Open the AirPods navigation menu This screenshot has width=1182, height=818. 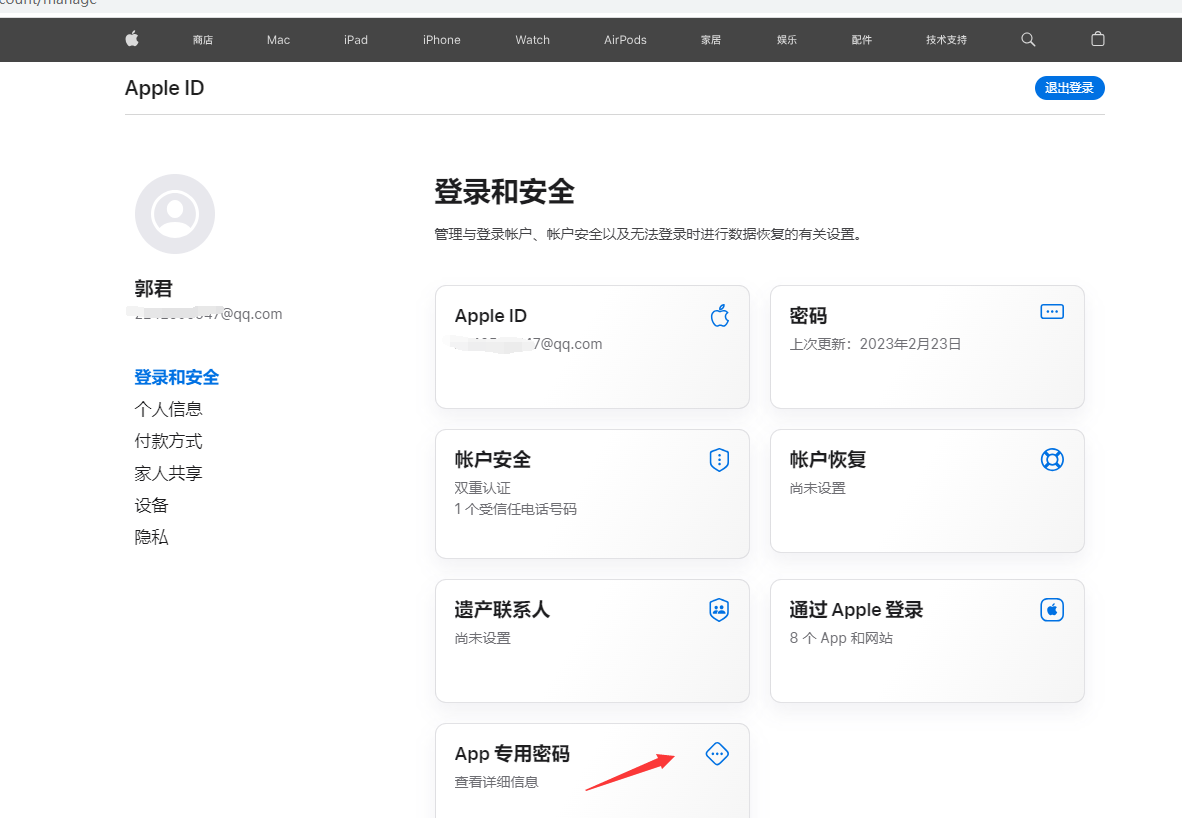pos(625,40)
